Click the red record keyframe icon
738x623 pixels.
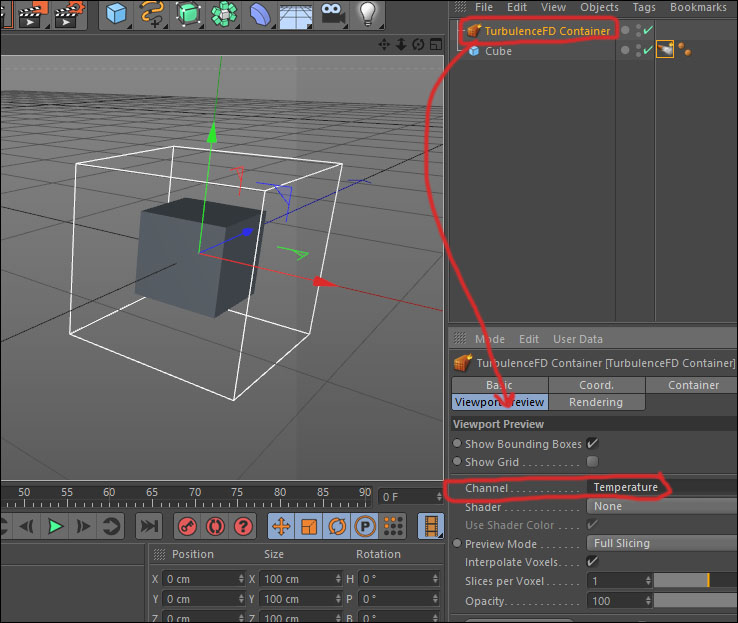point(187,526)
